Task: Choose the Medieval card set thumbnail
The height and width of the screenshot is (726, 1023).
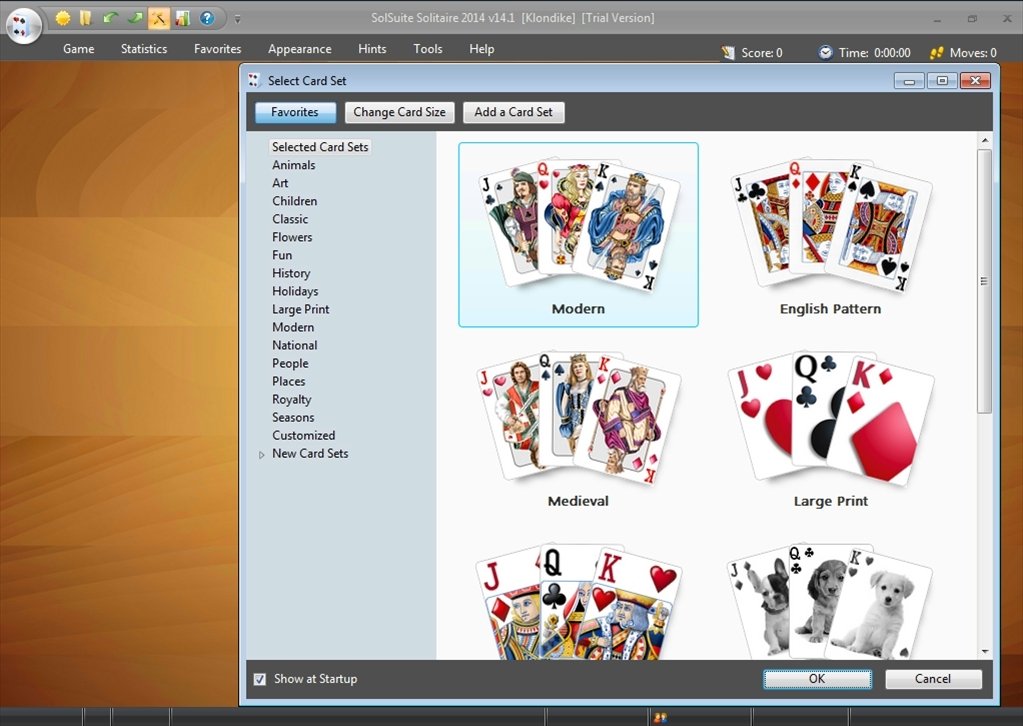Action: (x=578, y=427)
